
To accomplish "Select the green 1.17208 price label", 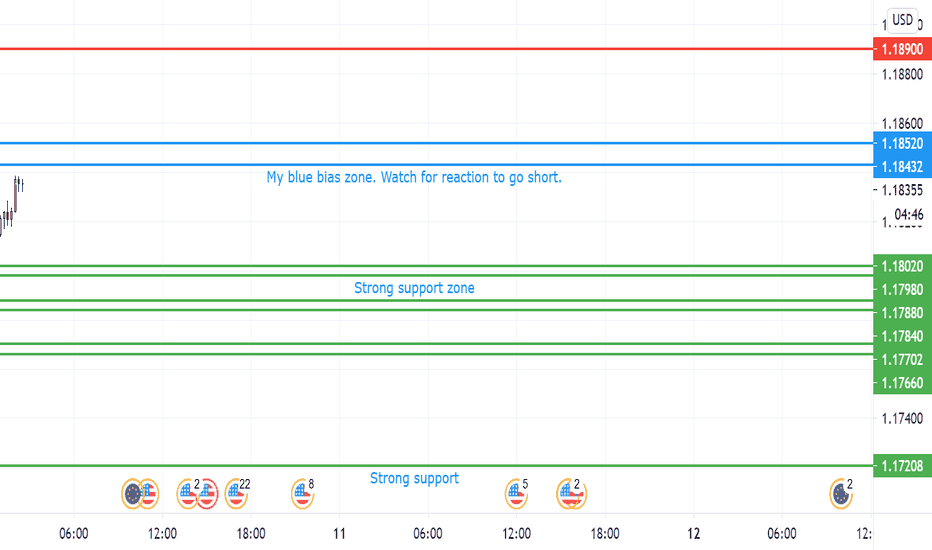I will [902, 466].
